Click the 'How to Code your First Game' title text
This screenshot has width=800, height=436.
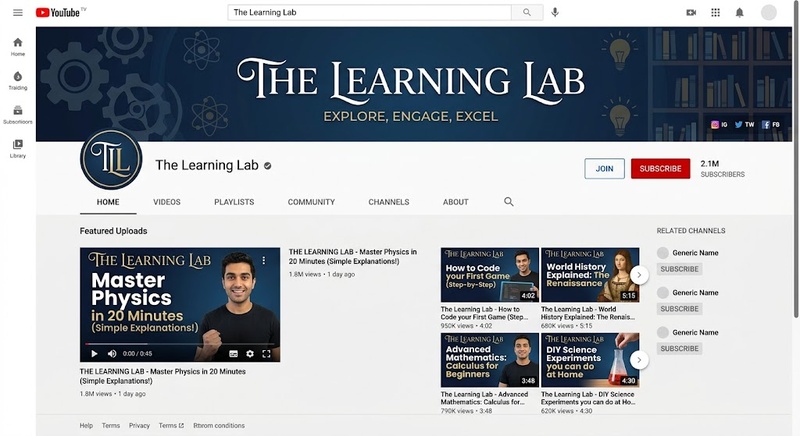pyautogui.click(x=484, y=313)
